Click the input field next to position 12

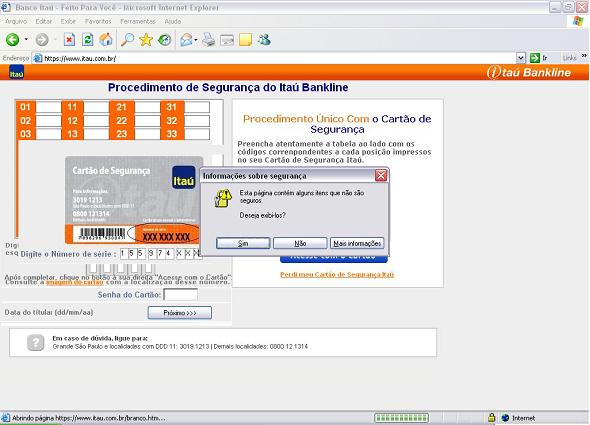point(96,121)
